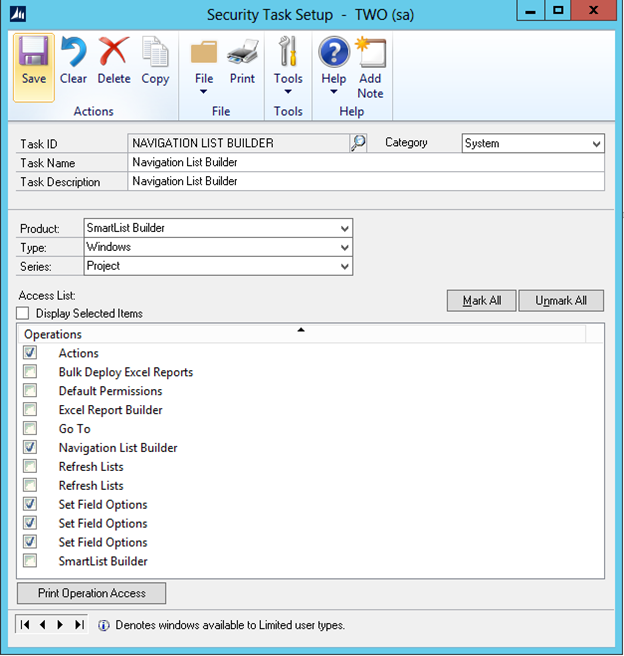This screenshot has width=624, height=656.
Task: Open the Type dropdown showing Windows
Action: (218, 247)
